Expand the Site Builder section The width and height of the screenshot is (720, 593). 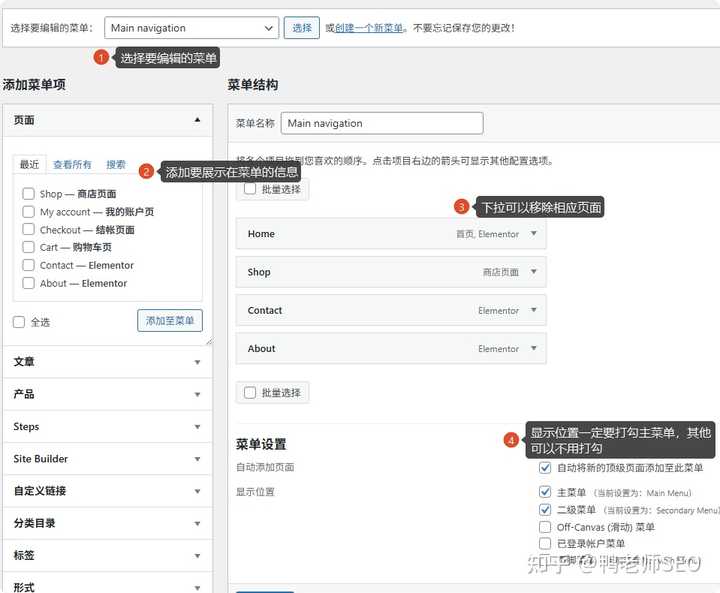pyautogui.click(x=197, y=459)
